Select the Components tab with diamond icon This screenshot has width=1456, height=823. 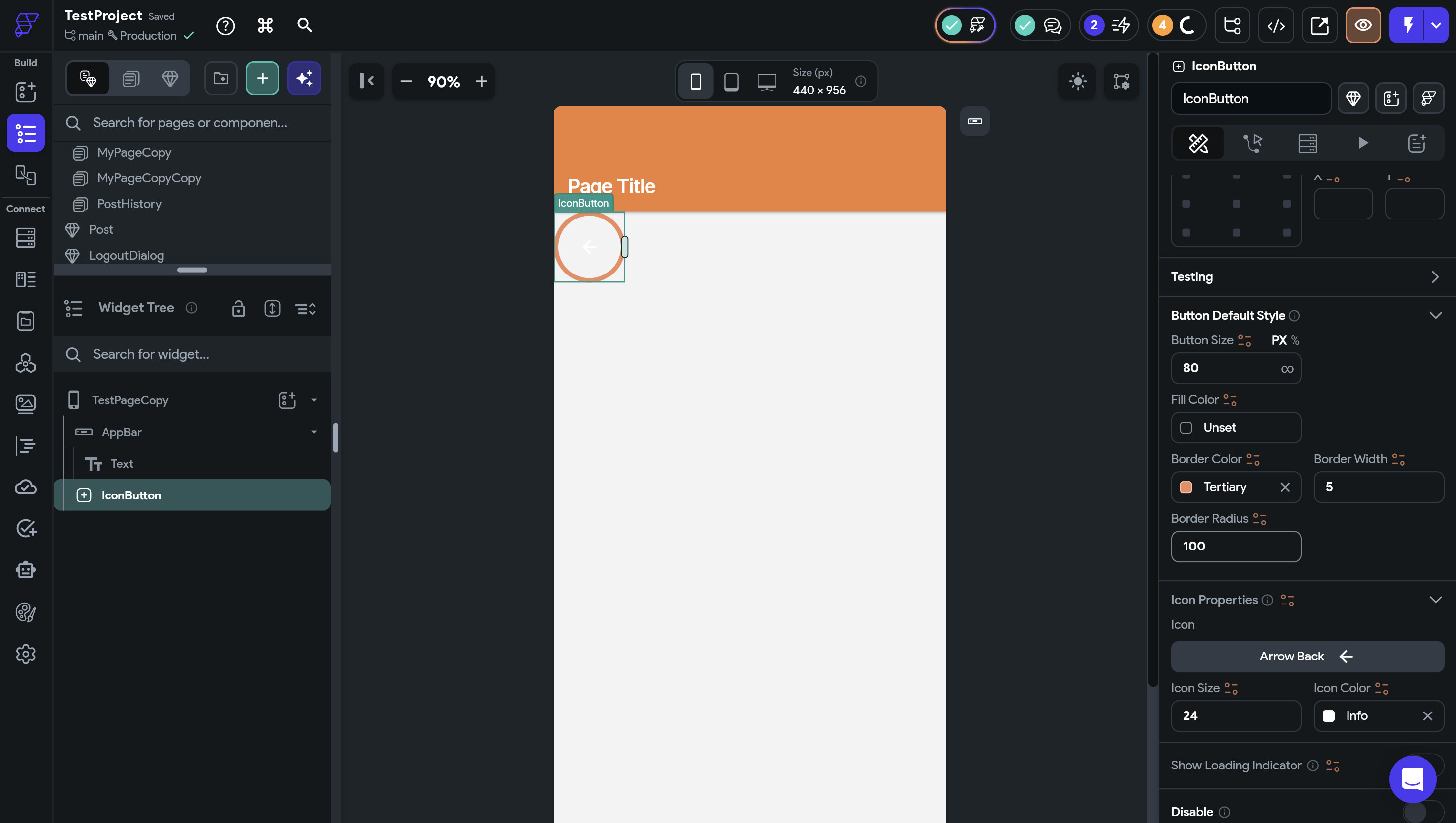[170, 79]
